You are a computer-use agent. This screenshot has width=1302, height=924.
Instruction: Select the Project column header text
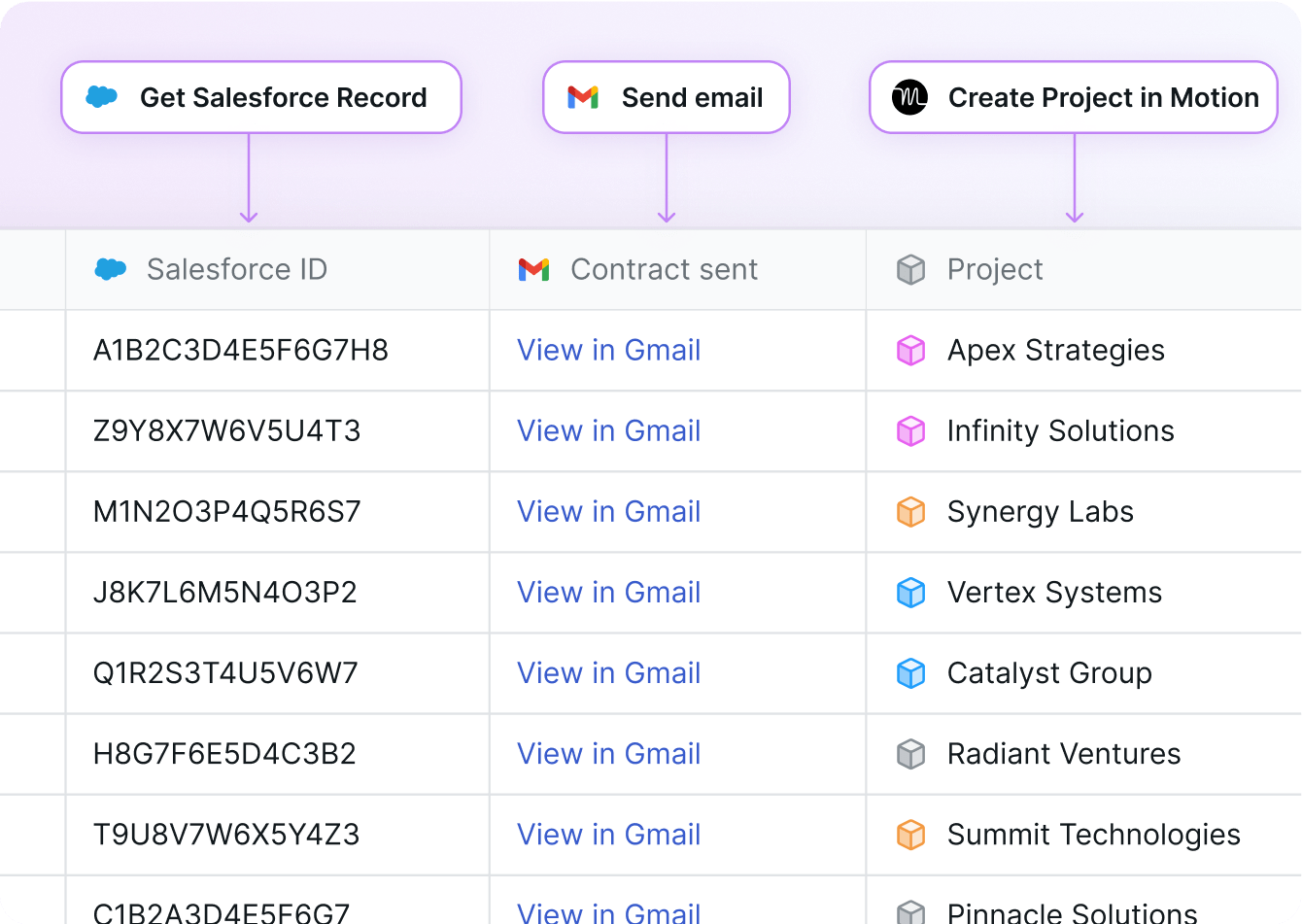(x=995, y=269)
